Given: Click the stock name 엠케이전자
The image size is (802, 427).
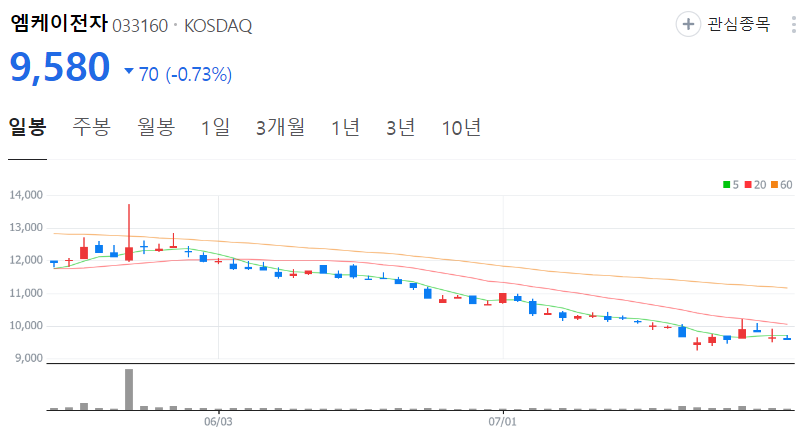Looking at the screenshot, I should coord(59,24).
